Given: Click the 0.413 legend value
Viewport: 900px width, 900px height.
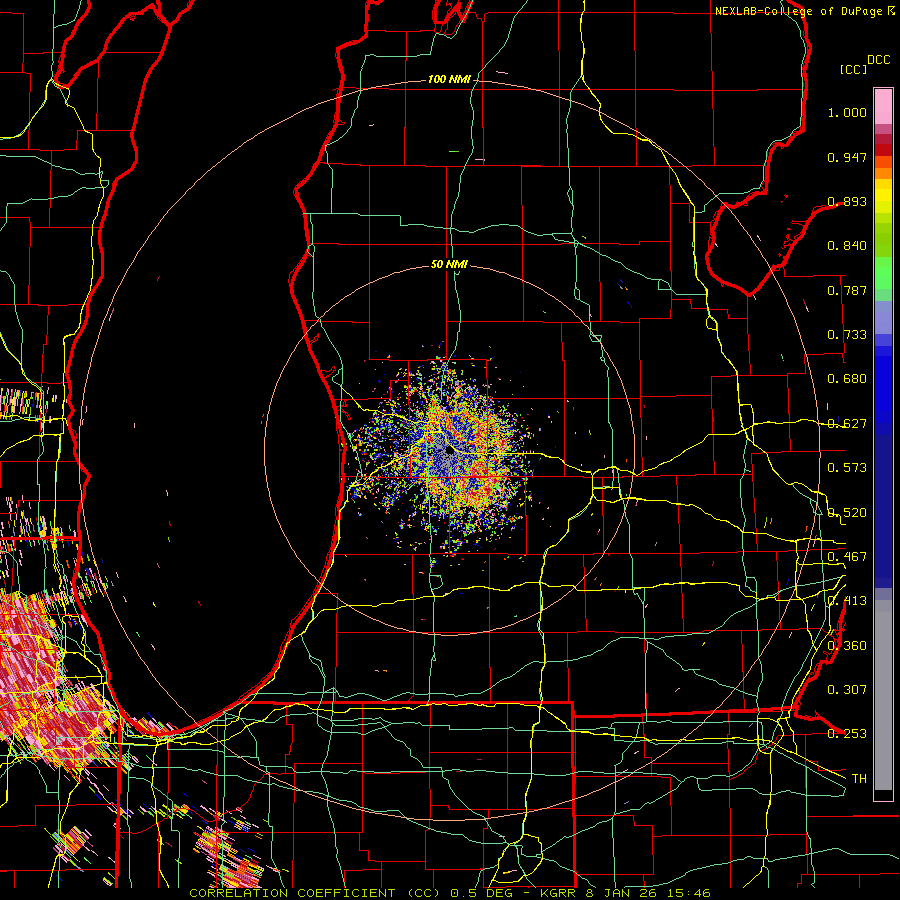Looking at the screenshot, I should (847, 601).
